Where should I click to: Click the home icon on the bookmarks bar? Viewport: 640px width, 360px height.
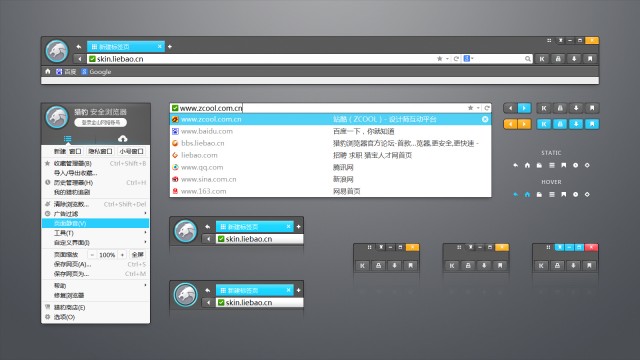48,71
